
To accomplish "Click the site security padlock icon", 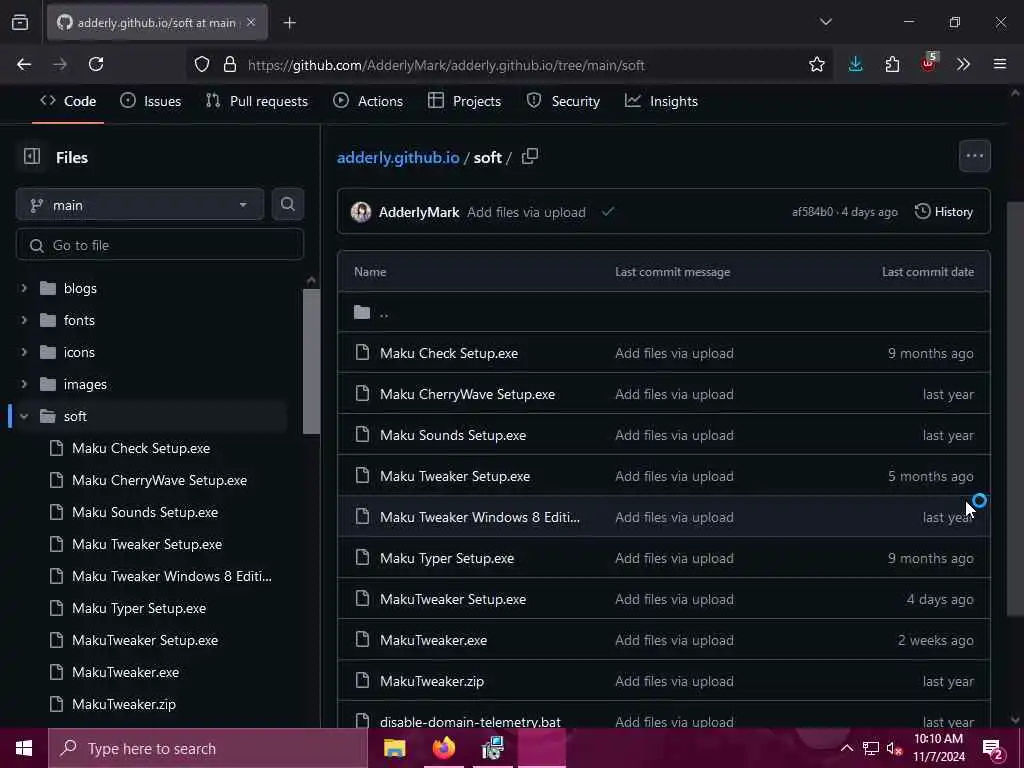I will (229, 64).
